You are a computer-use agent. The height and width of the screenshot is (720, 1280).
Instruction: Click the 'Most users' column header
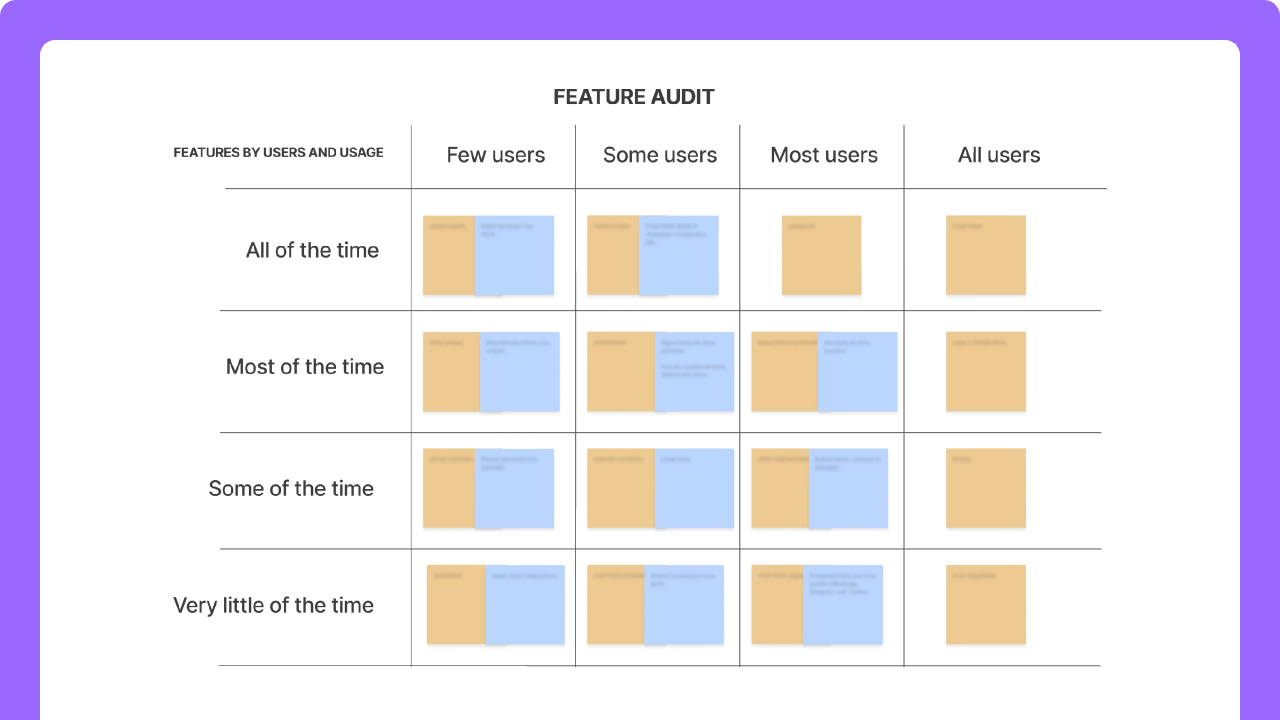tap(823, 155)
